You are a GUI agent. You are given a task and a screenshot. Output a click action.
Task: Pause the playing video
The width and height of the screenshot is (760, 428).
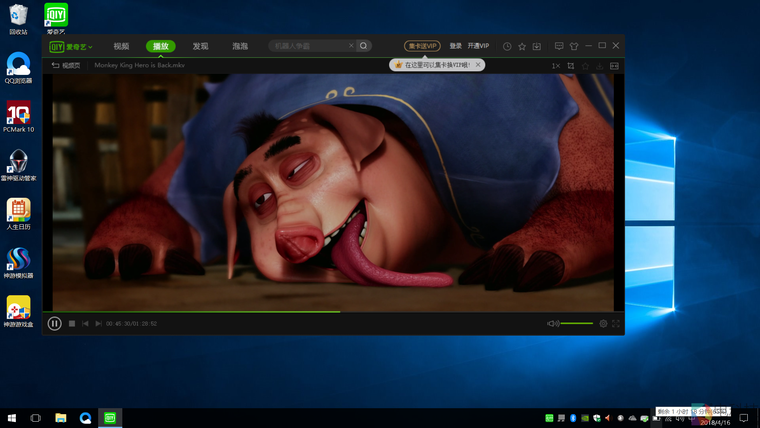[55, 323]
